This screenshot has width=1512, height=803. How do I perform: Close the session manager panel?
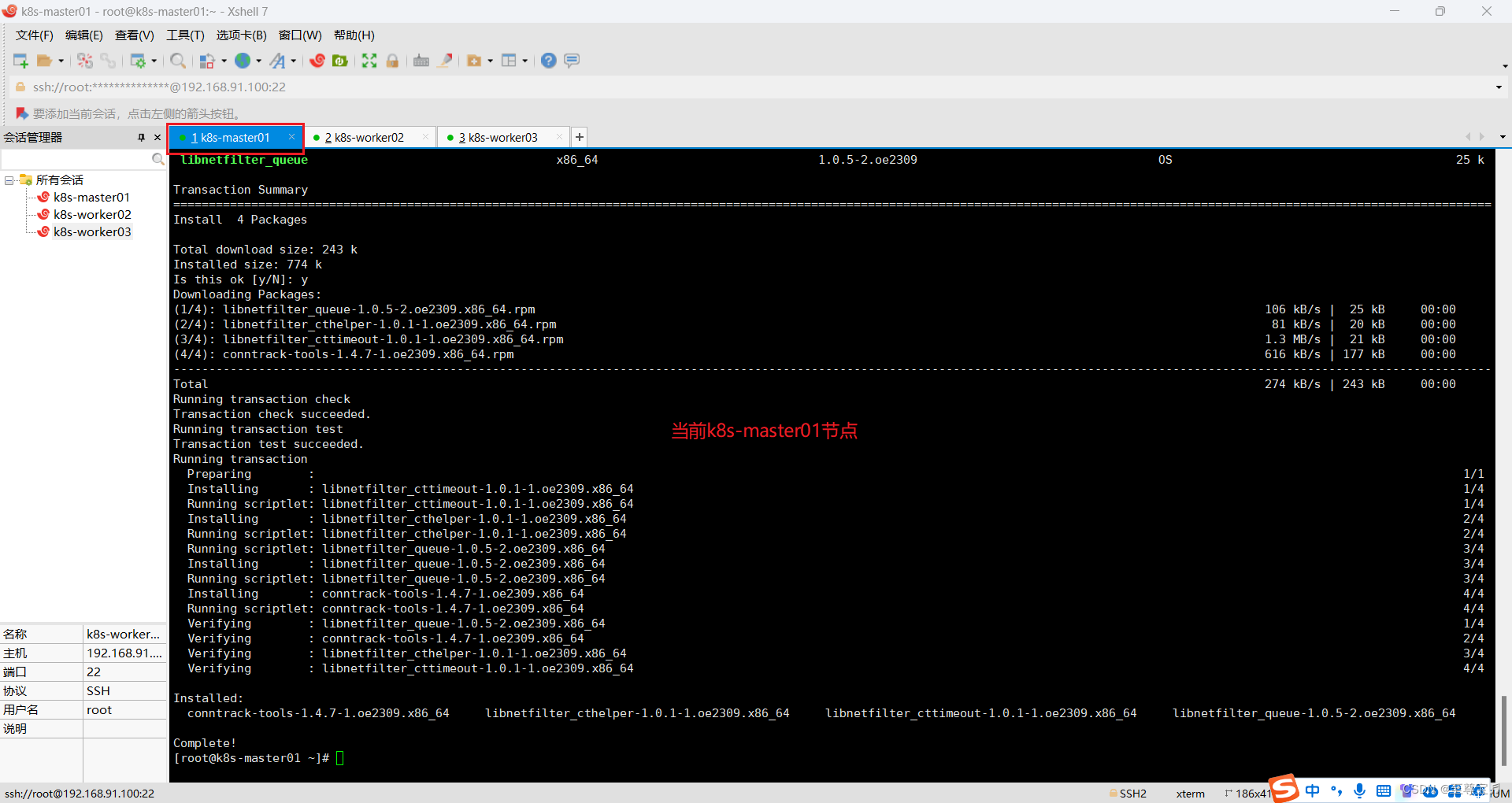pyautogui.click(x=157, y=137)
